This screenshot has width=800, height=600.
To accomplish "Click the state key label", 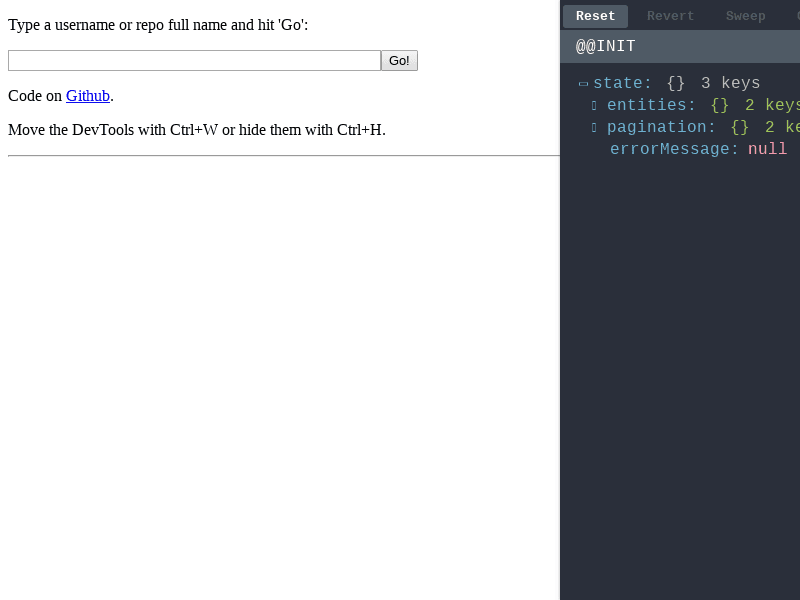I will pyautogui.click(x=618, y=83).
